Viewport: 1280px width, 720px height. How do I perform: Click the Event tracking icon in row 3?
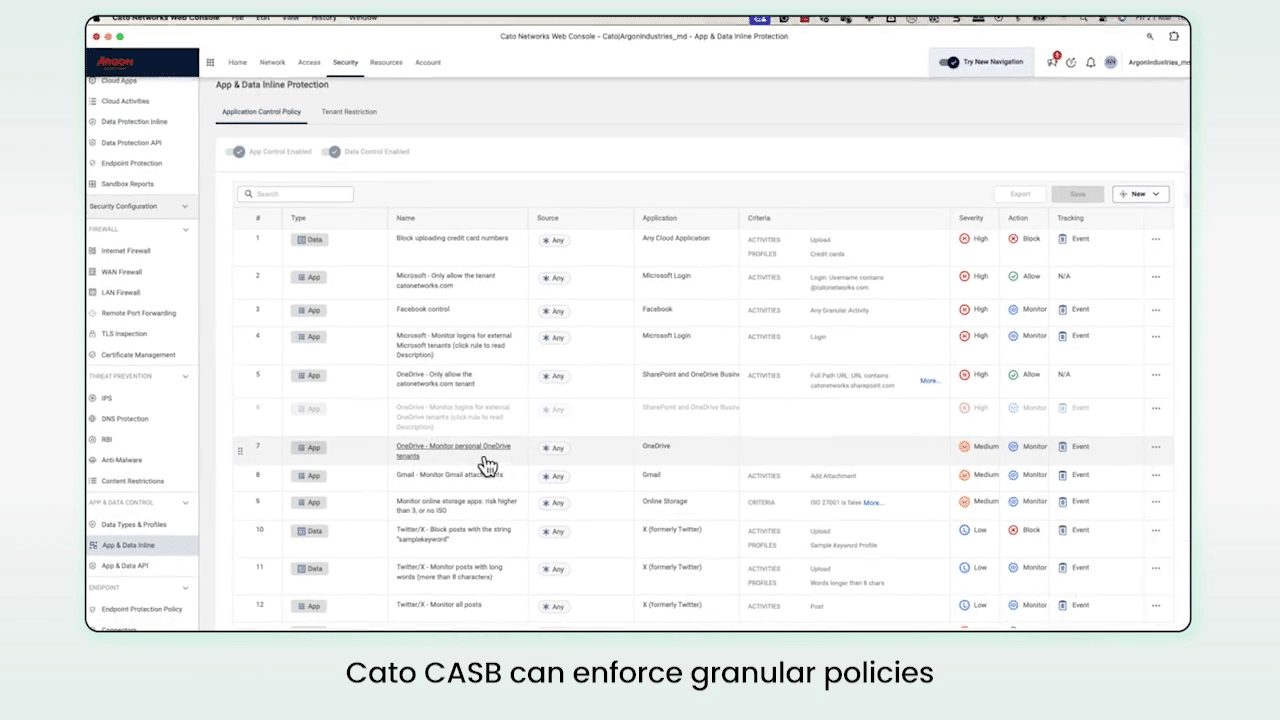[x=1063, y=310]
